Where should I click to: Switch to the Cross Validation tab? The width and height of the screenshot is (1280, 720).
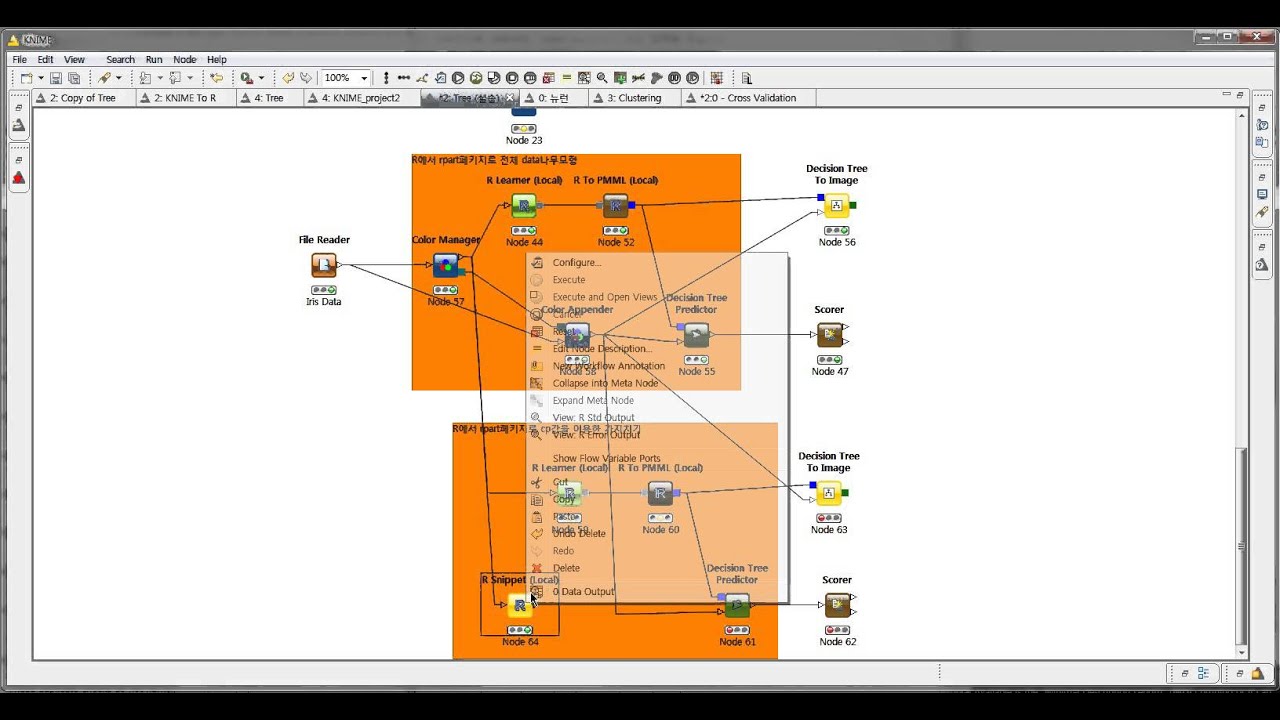[x=748, y=98]
